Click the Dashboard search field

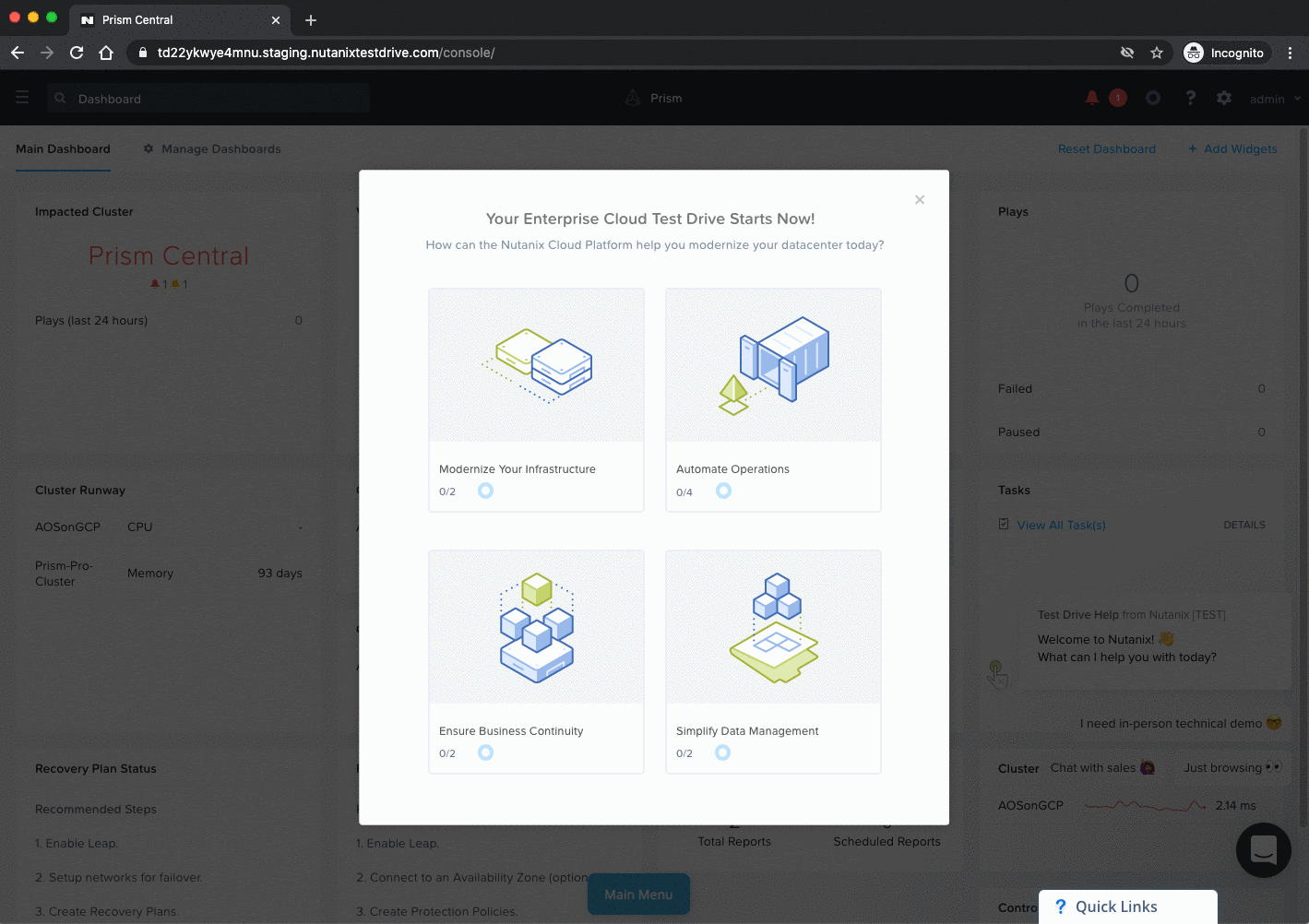(208, 99)
